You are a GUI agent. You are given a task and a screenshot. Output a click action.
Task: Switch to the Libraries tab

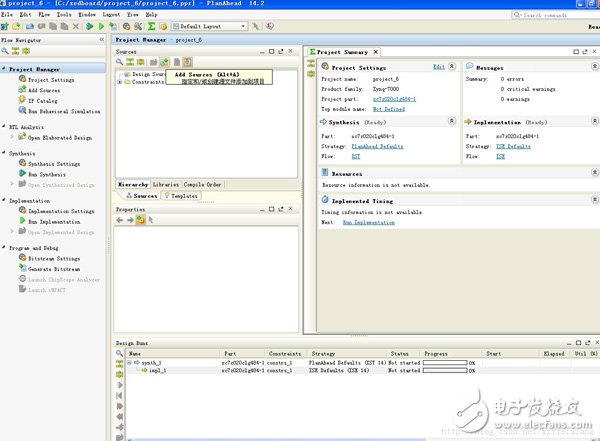[166, 184]
